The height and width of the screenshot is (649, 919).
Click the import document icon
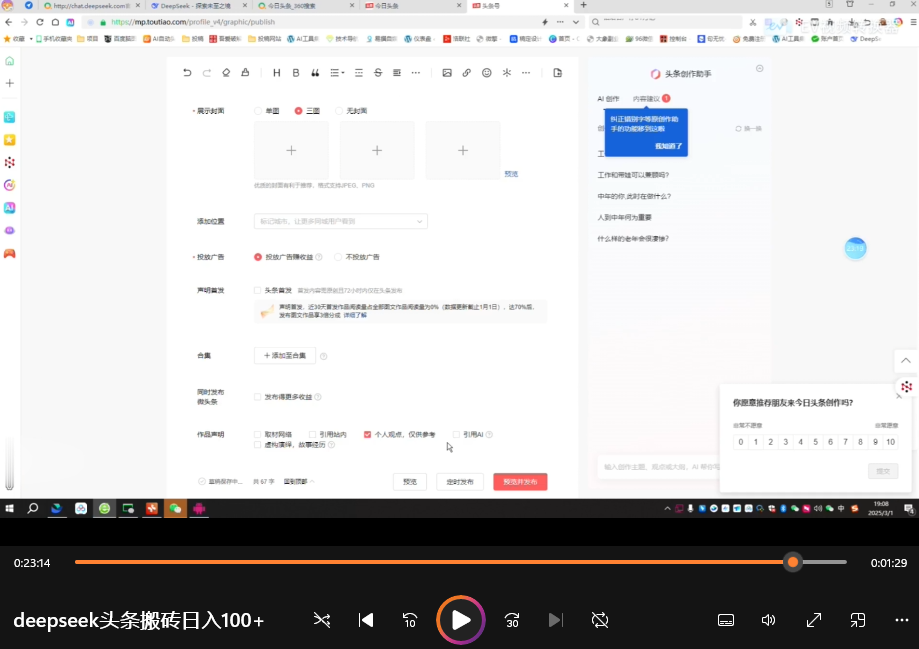click(x=557, y=73)
